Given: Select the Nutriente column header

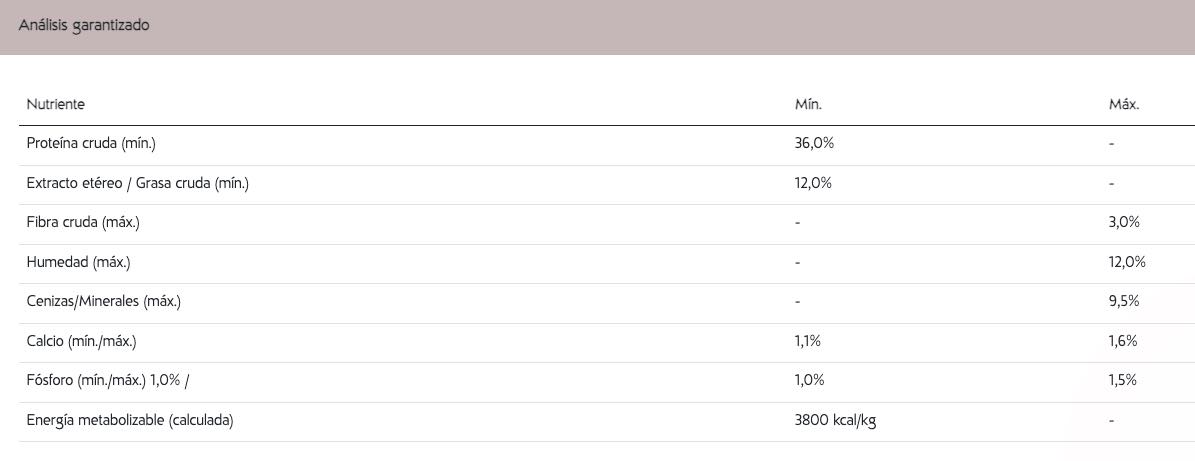Looking at the screenshot, I should click(x=56, y=105).
